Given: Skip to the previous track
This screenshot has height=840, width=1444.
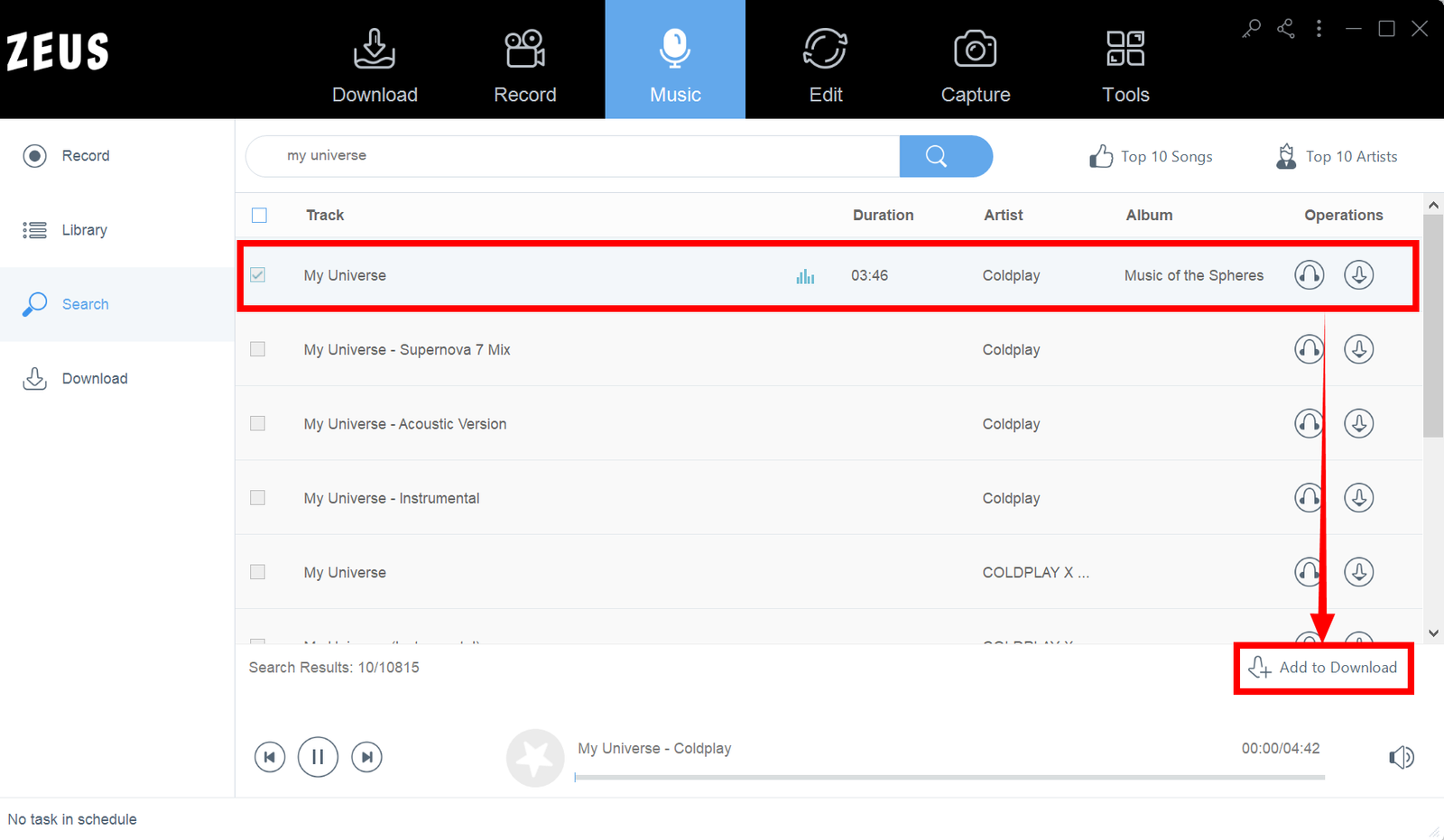Looking at the screenshot, I should pyautogui.click(x=270, y=757).
